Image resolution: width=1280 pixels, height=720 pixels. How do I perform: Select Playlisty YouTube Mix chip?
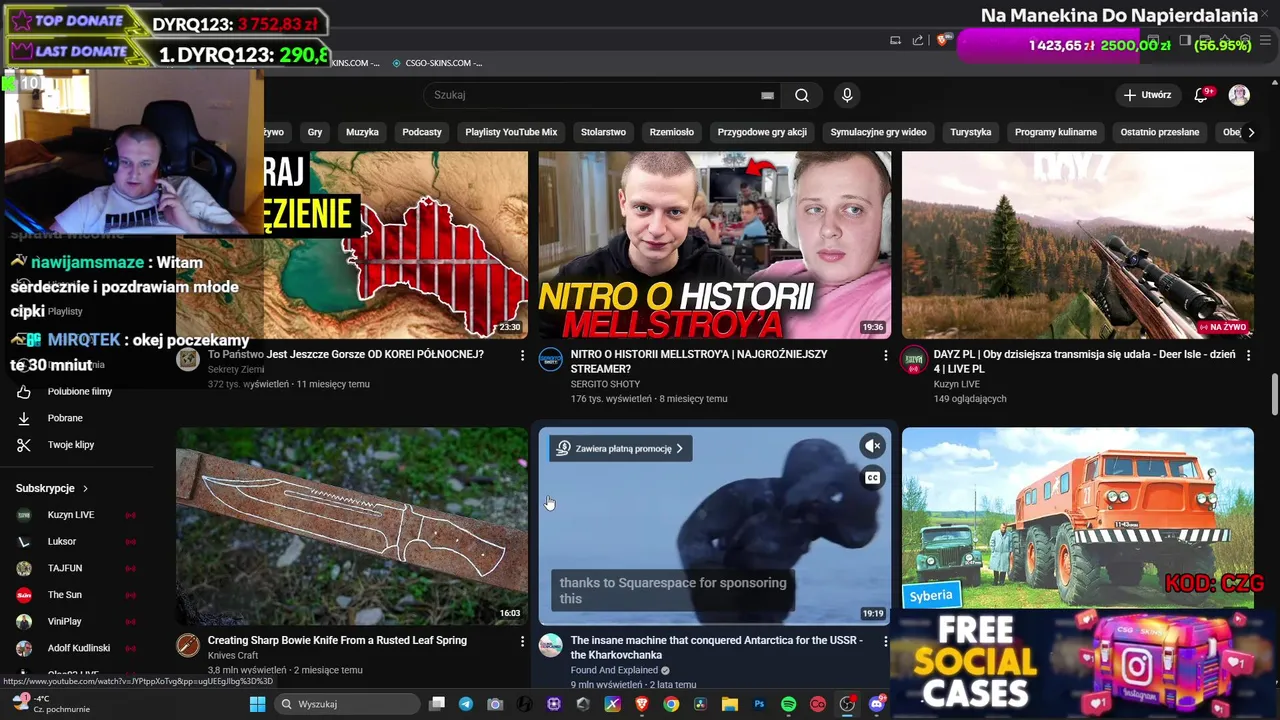(511, 132)
